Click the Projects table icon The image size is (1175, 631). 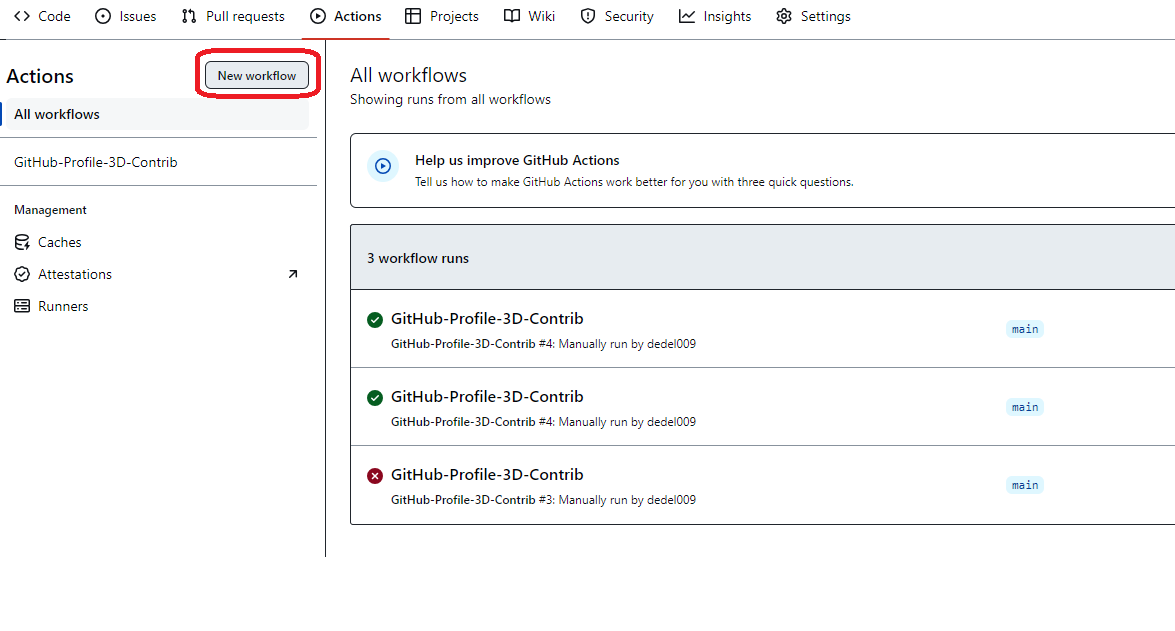point(413,16)
